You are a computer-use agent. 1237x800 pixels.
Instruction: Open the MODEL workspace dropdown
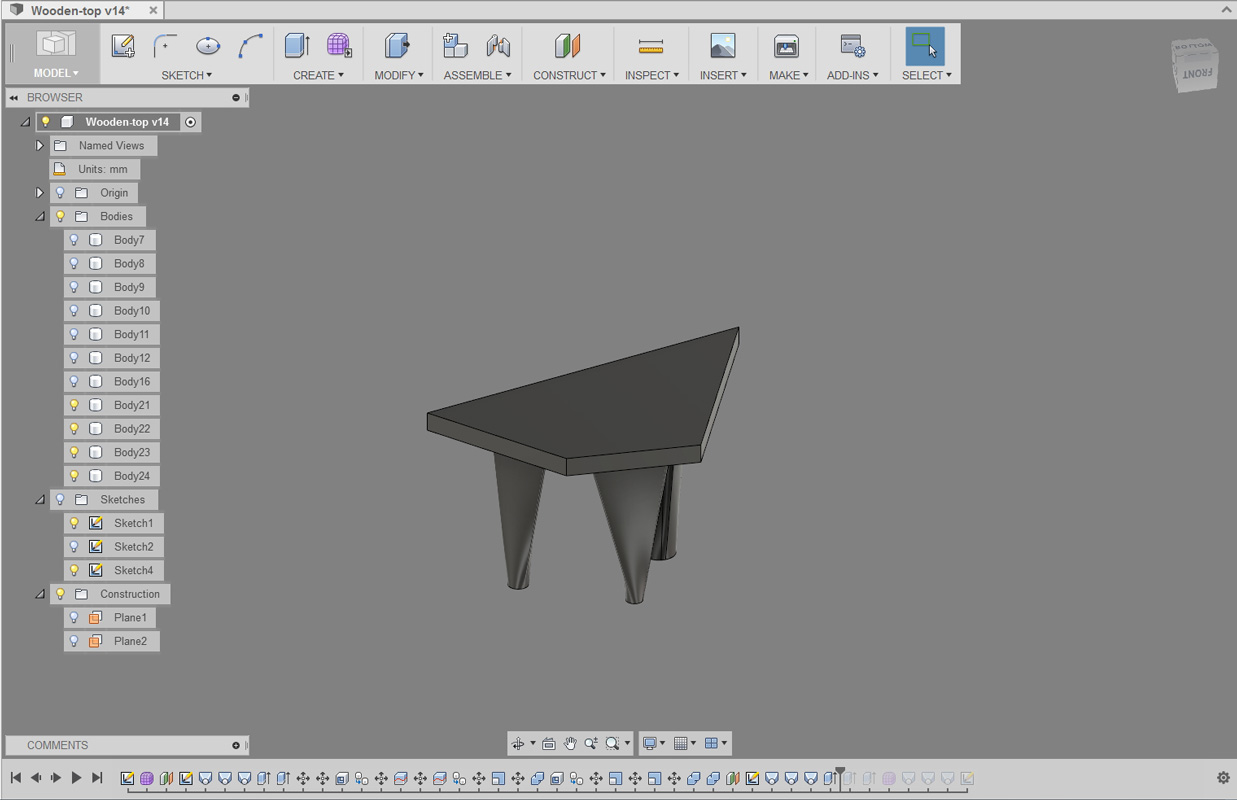click(56, 54)
